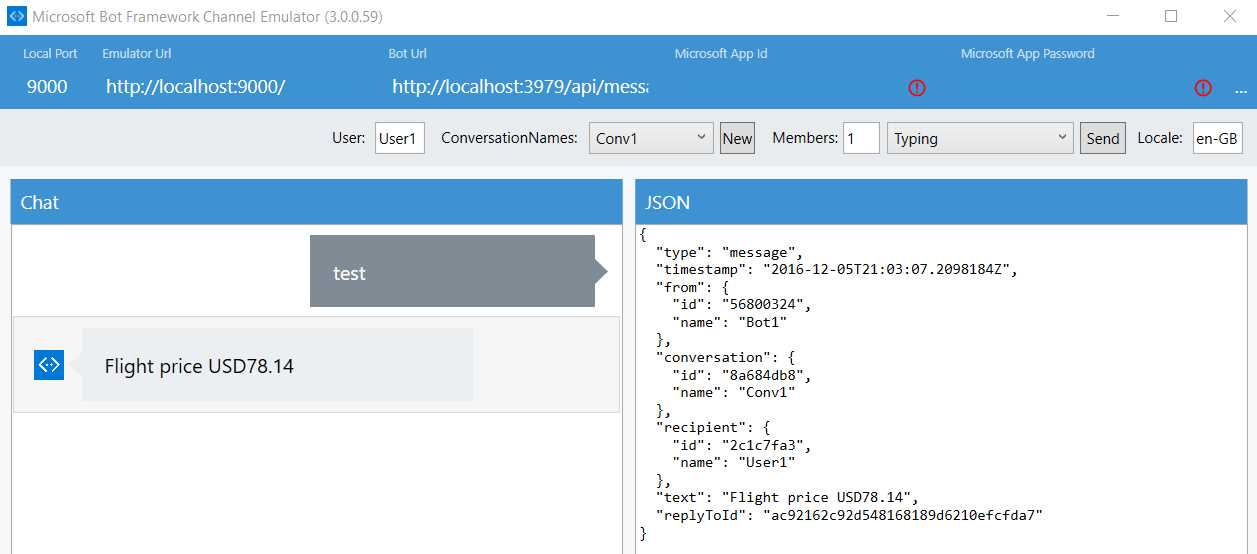Click the red warning icon under Microsoft App Password
1257x554 pixels.
tap(1203, 88)
